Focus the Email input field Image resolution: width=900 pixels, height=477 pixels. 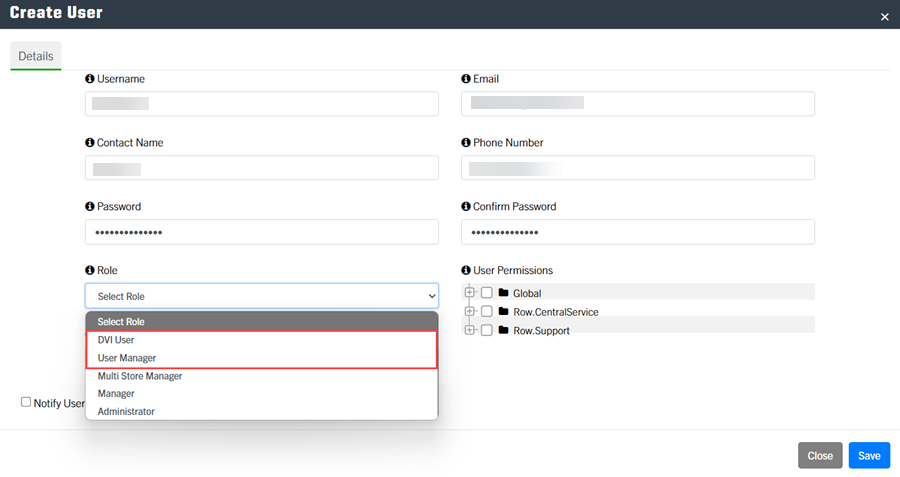[x=638, y=104]
